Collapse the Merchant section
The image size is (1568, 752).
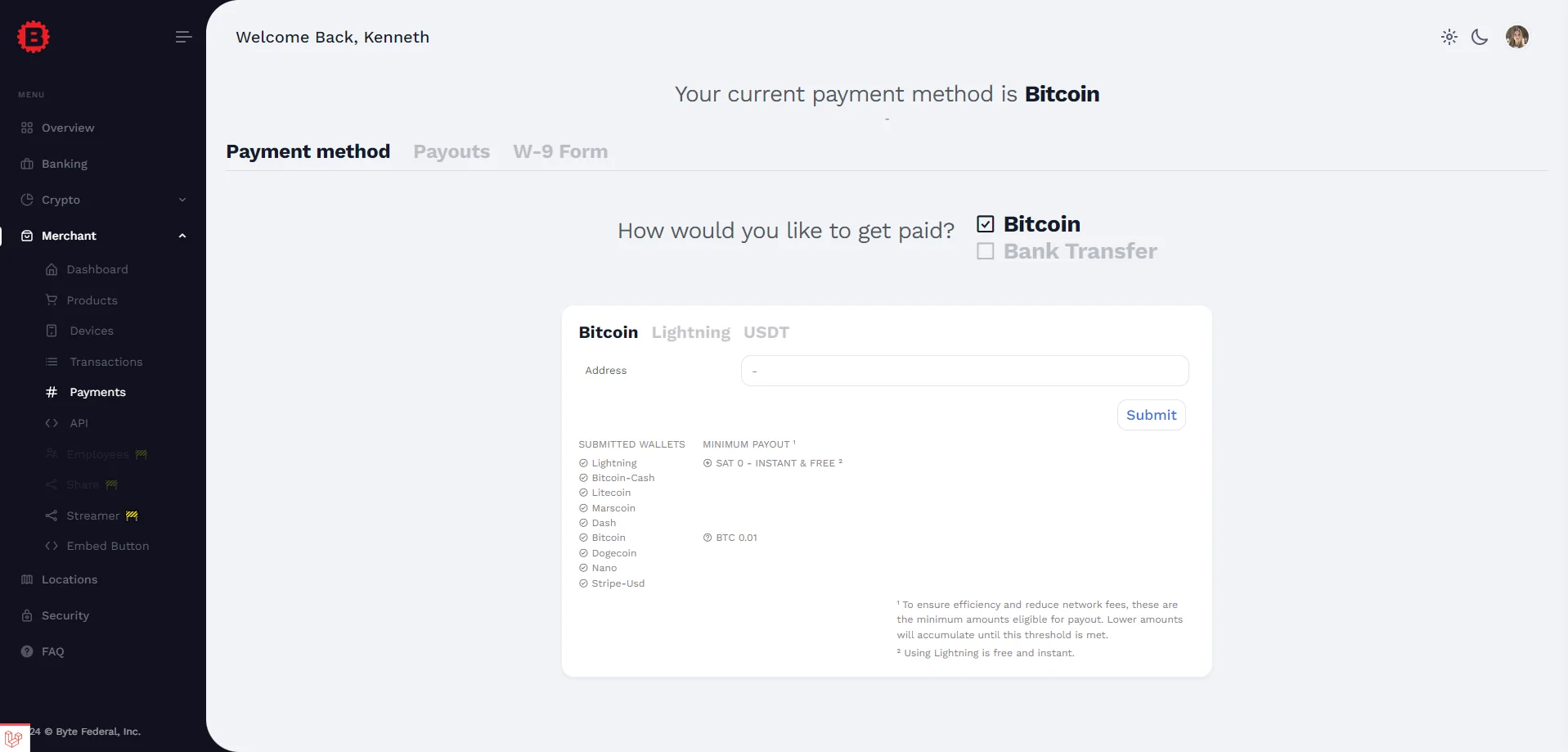click(x=182, y=236)
